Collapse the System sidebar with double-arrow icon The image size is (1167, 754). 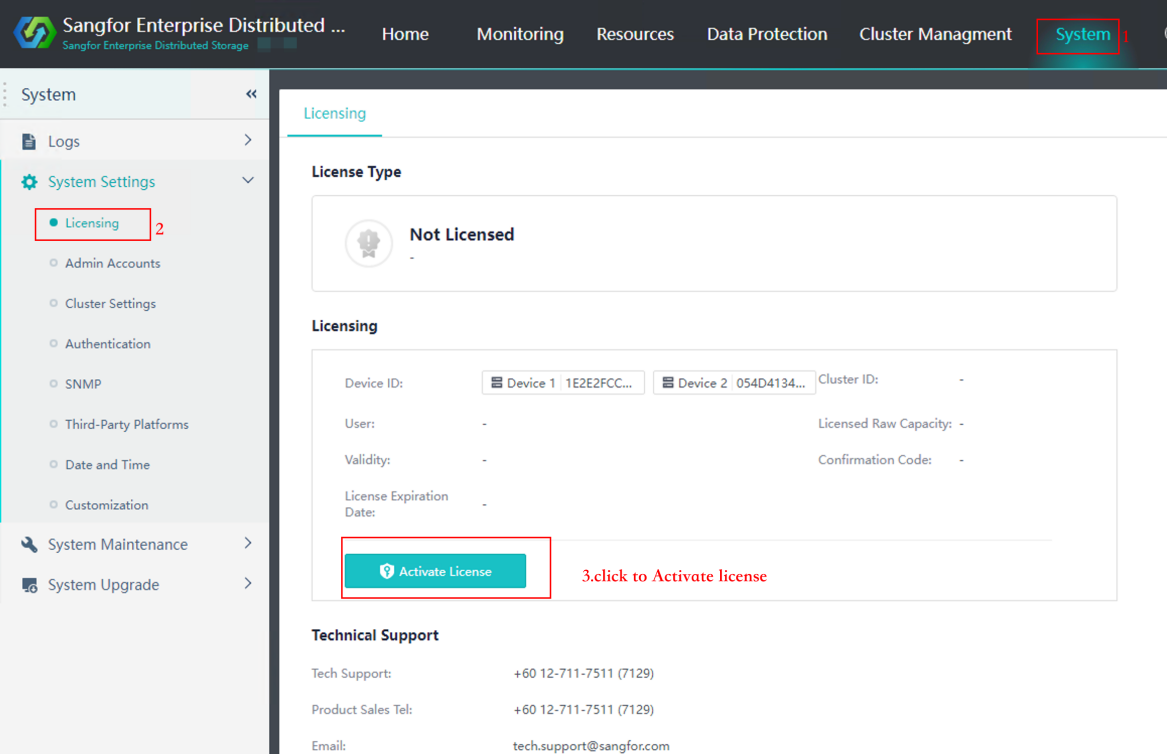(251, 94)
